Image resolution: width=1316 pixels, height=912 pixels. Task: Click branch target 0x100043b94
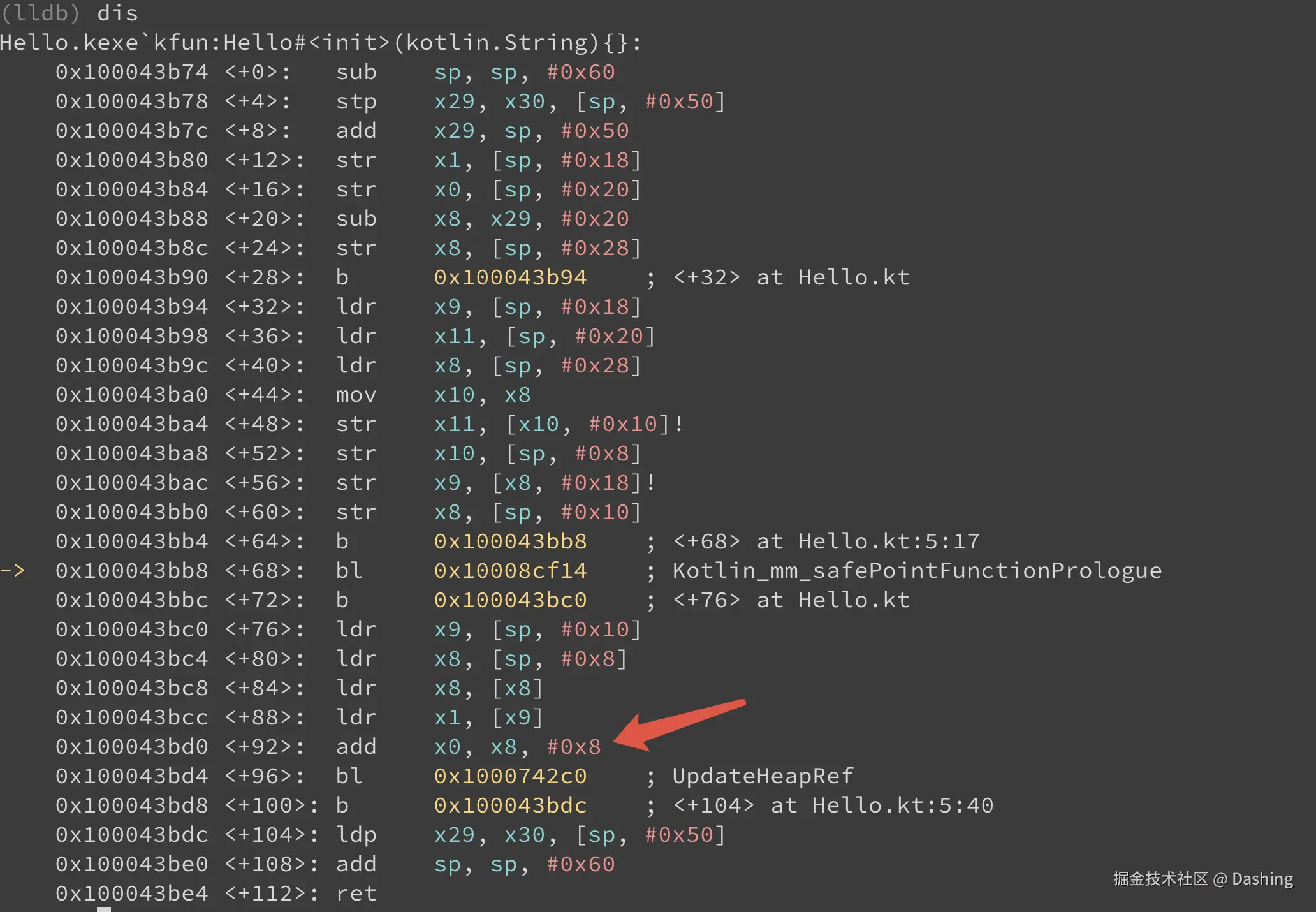[x=510, y=277]
